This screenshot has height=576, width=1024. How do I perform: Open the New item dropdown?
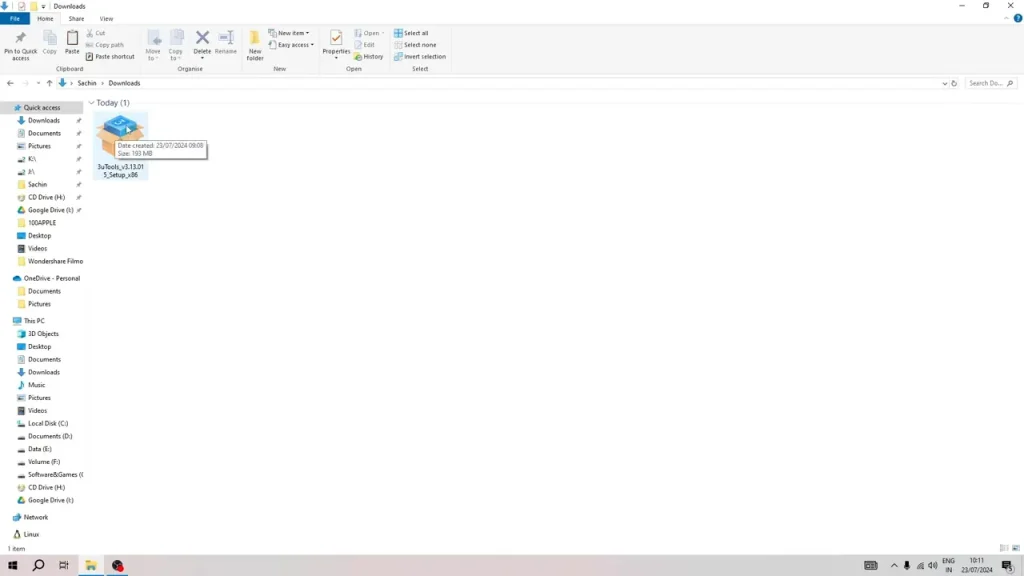[x=289, y=33]
